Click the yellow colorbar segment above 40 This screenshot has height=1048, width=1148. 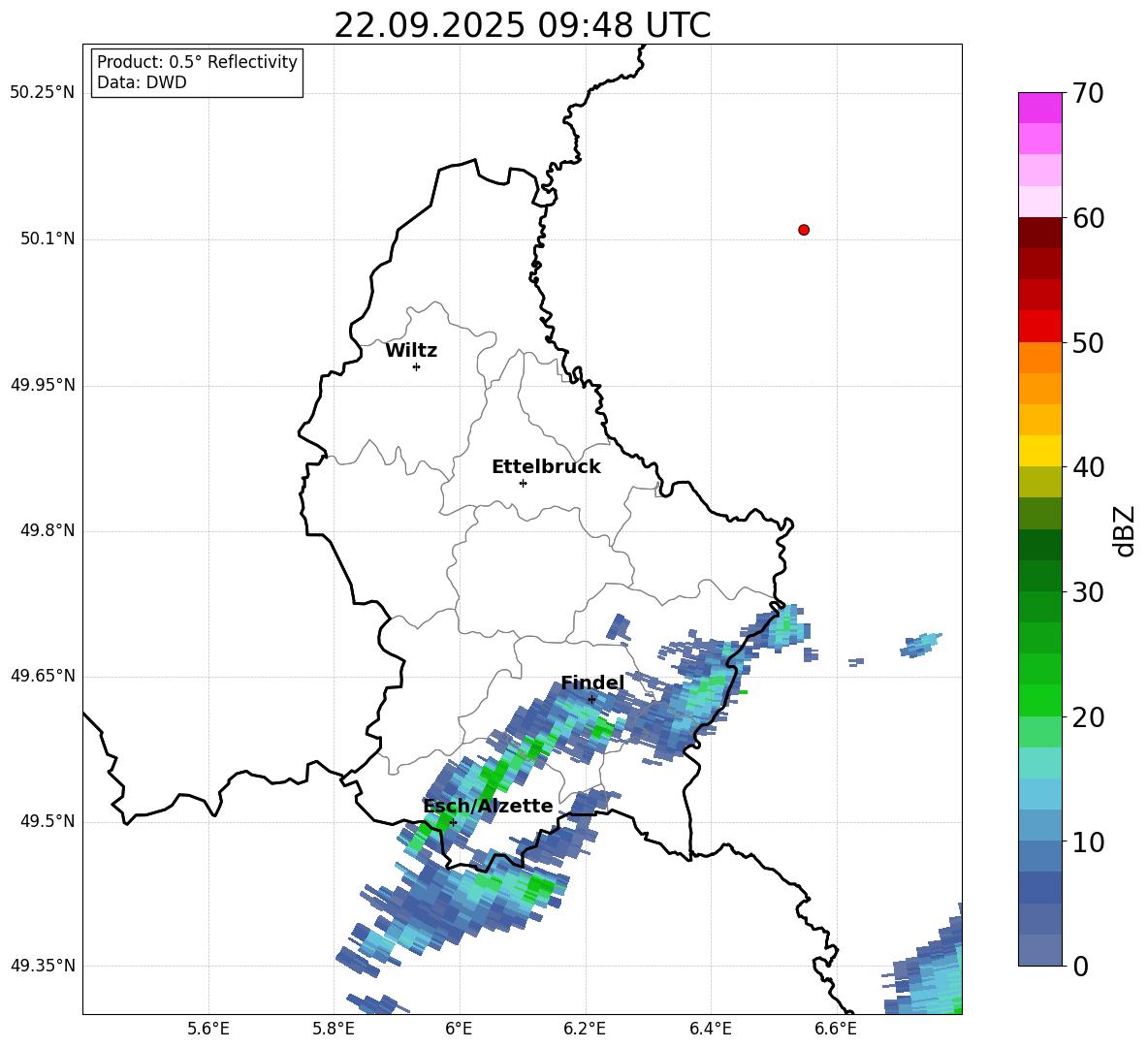point(1039,451)
